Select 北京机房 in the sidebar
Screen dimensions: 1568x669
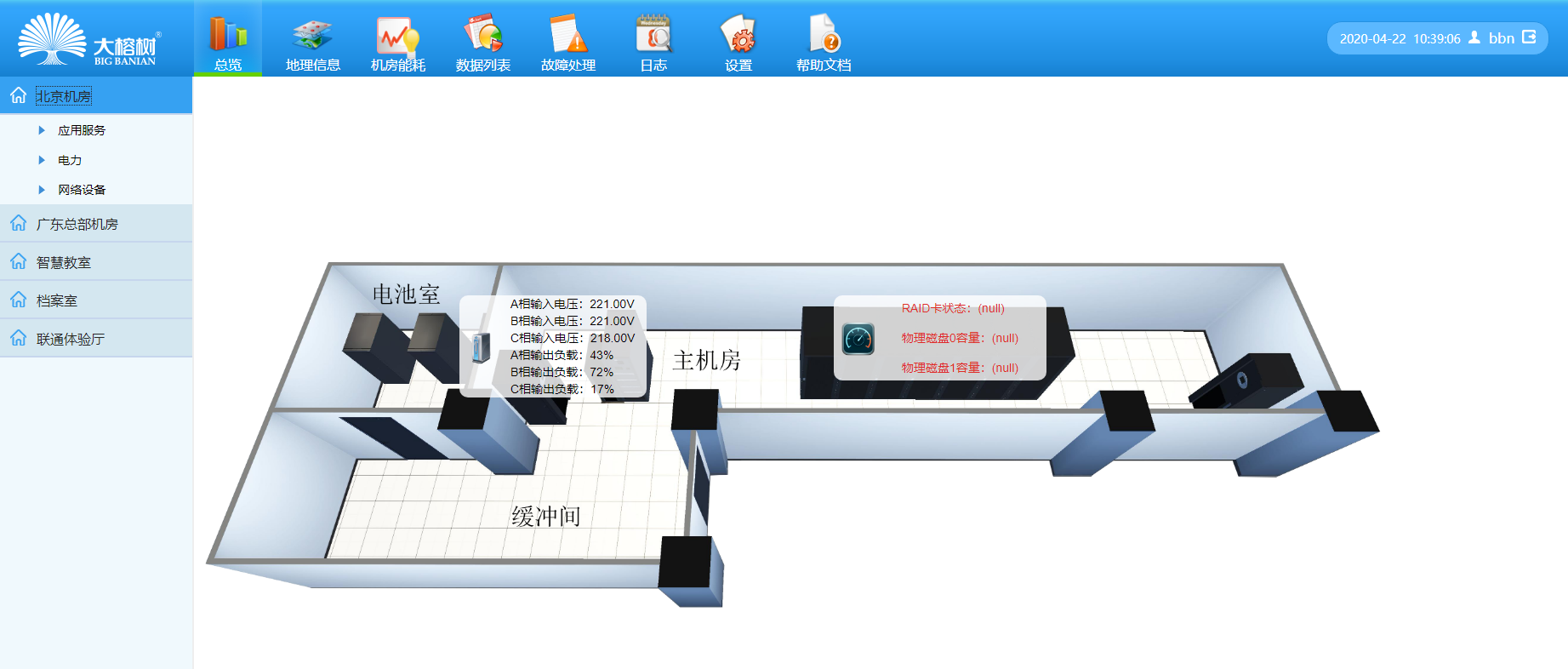click(96, 95)
